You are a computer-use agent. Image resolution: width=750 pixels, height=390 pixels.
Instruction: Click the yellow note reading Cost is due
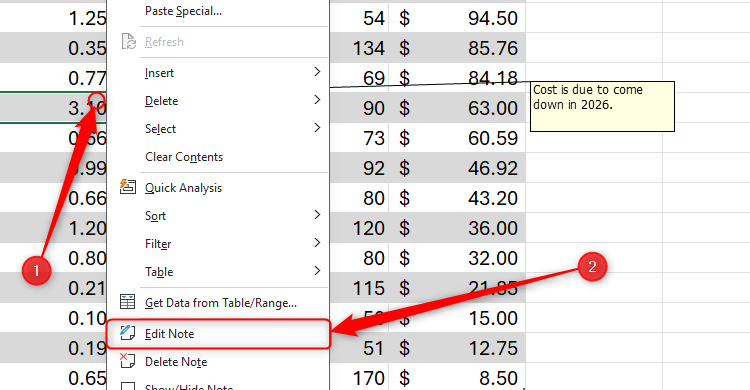[602, 106]
